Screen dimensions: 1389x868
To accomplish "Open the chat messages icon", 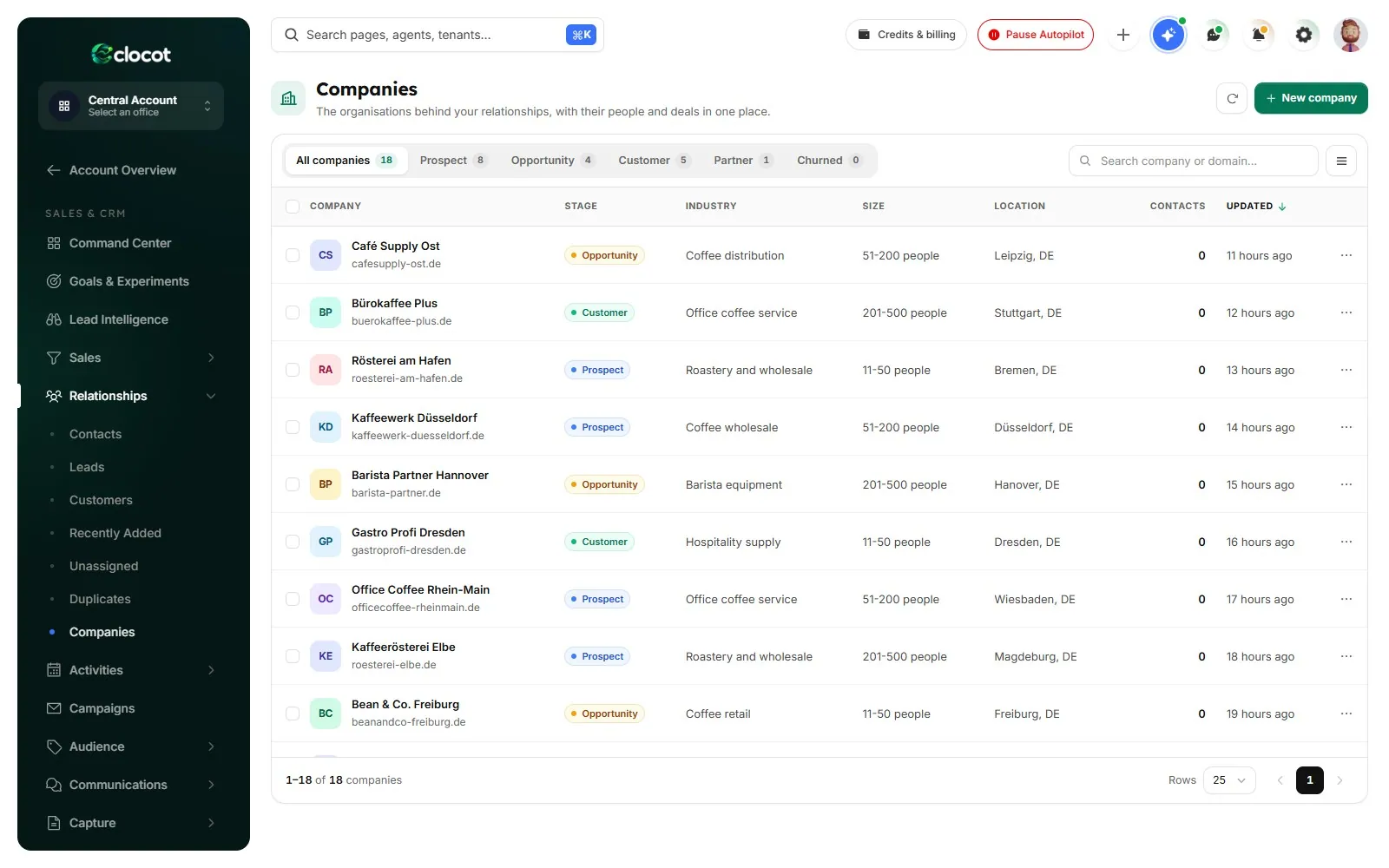I will pos(1214,35).
